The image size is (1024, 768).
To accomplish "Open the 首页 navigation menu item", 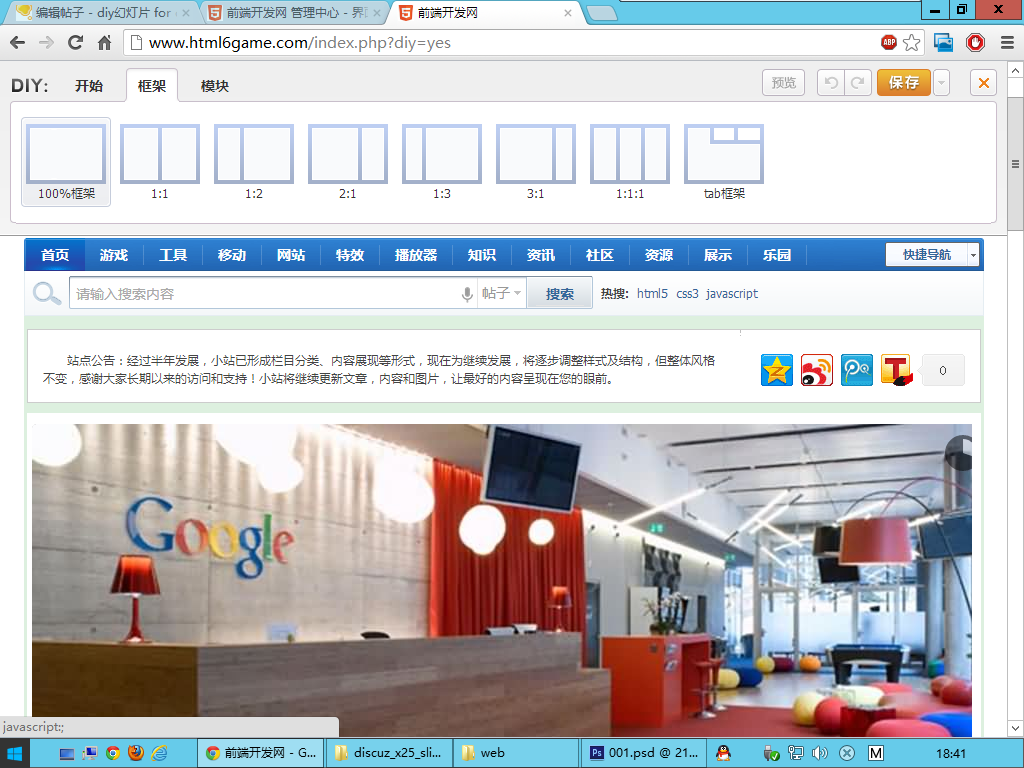I will [55, 255].
